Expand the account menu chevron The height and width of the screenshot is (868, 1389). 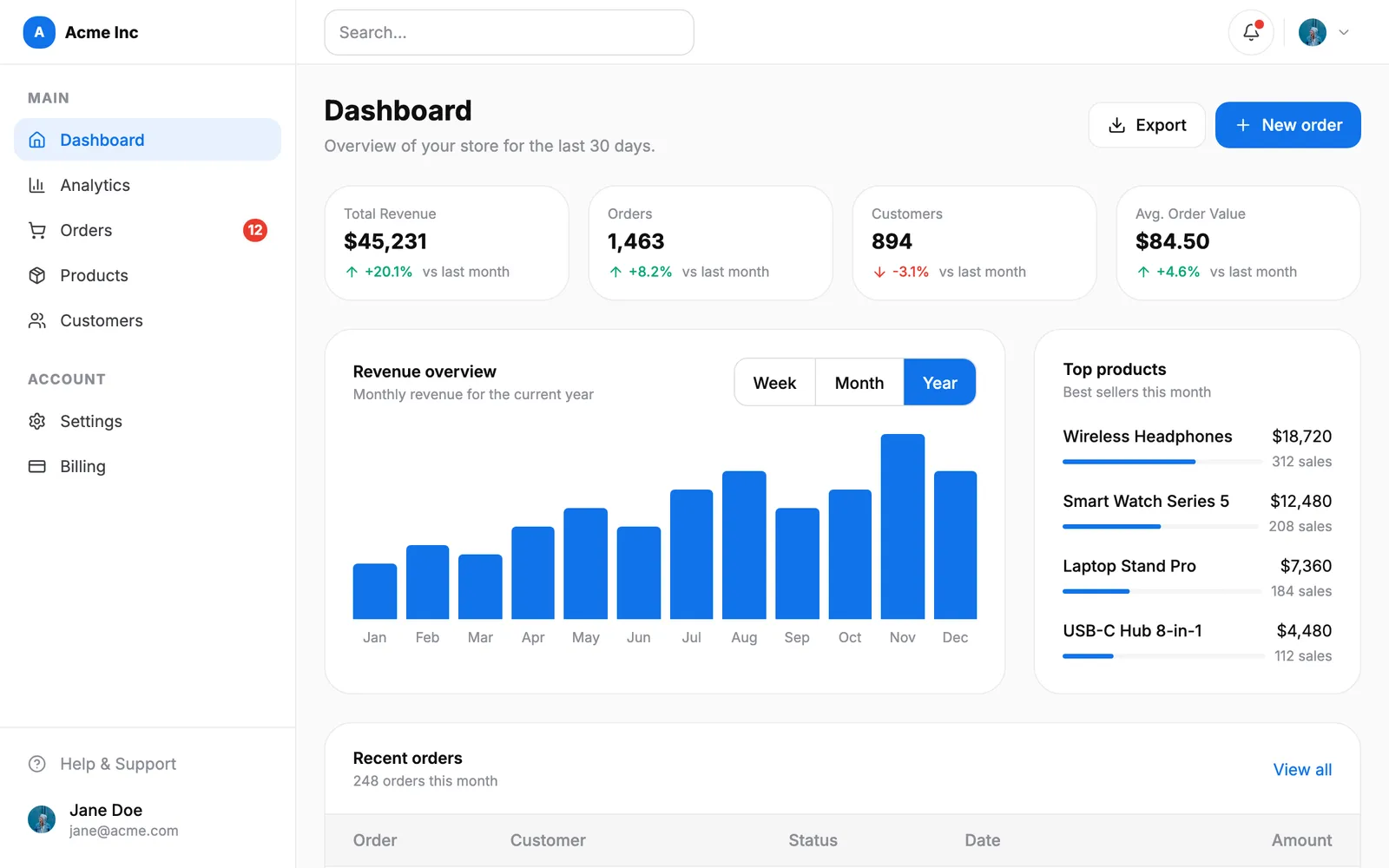point(1344,32)
